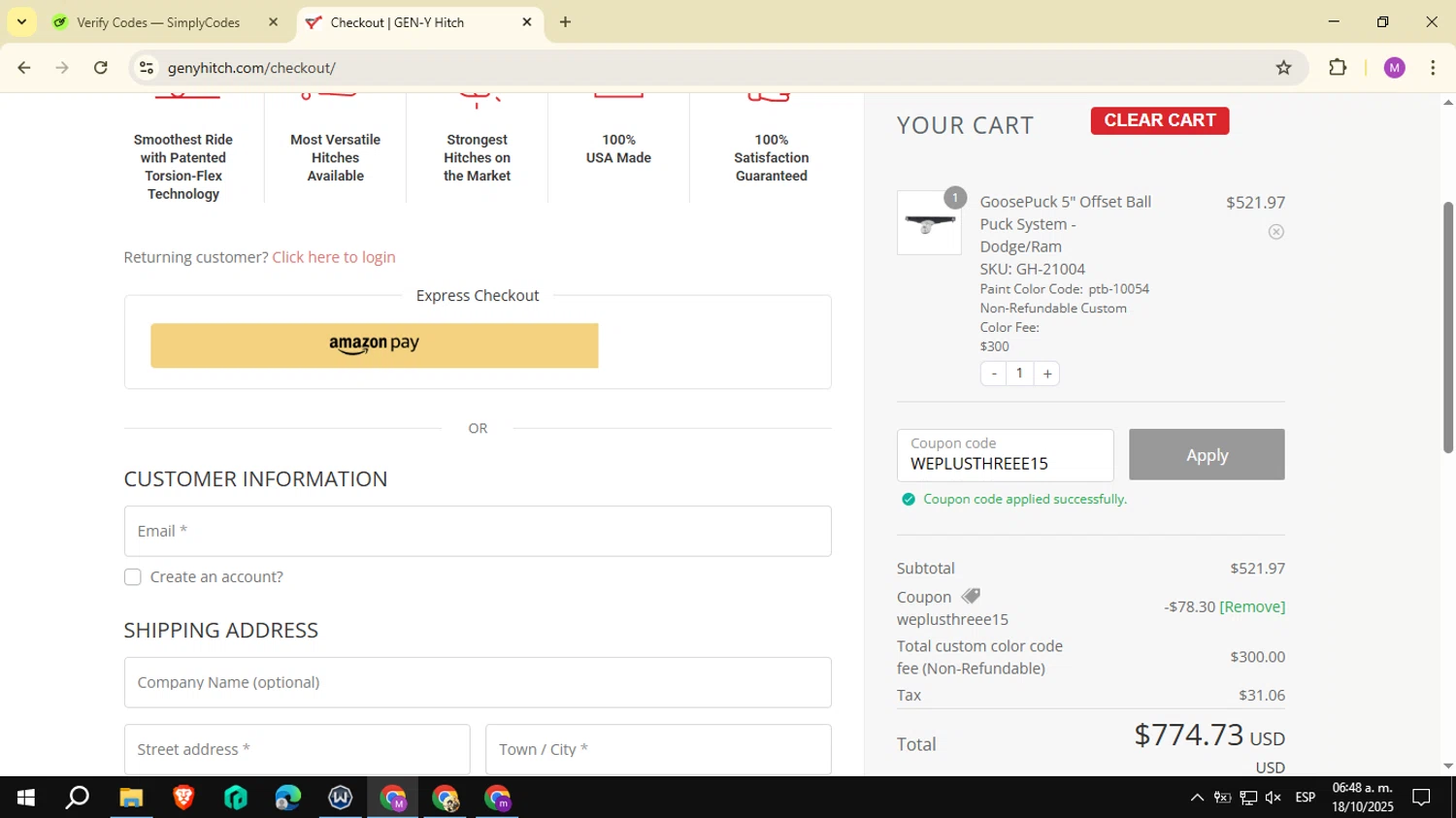Click the green coupon success checkmark icon

pos(908,499)
